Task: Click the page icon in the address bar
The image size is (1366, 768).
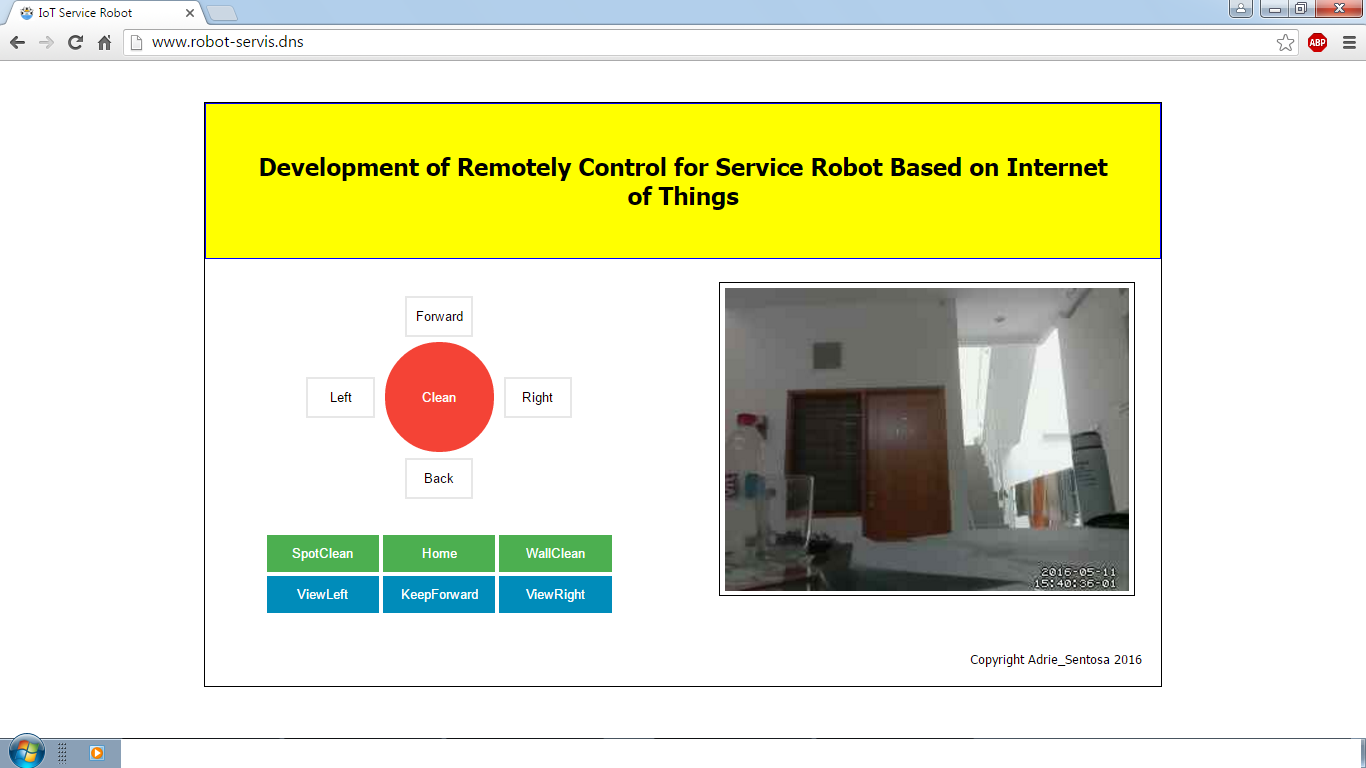Action: (138, 42)
